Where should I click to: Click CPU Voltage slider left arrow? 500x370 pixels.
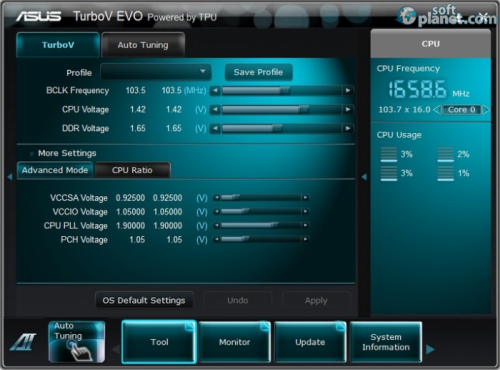point(215,109)
